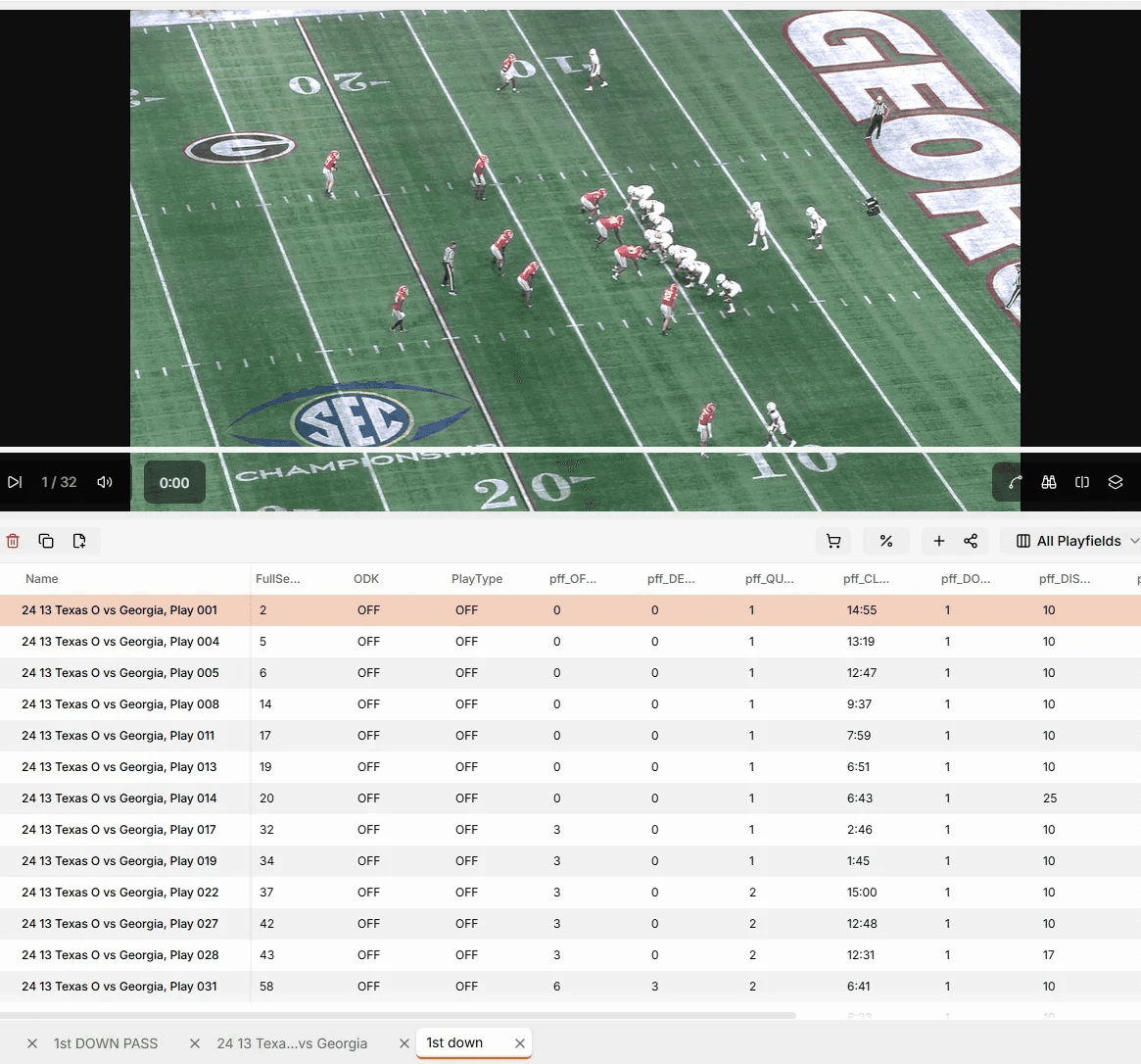Select row Play 011
Screen dimensions: 1141x1064
[570, 735]
